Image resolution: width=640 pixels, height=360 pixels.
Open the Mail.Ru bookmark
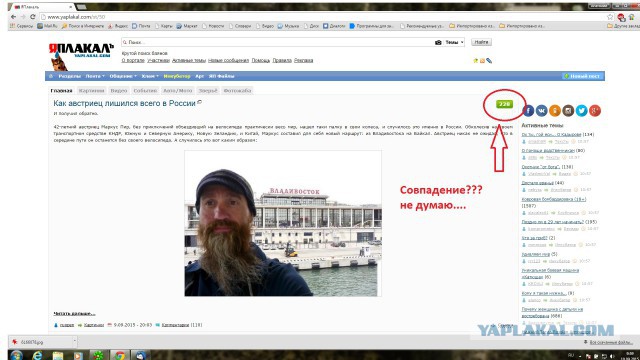pos(47,26)
